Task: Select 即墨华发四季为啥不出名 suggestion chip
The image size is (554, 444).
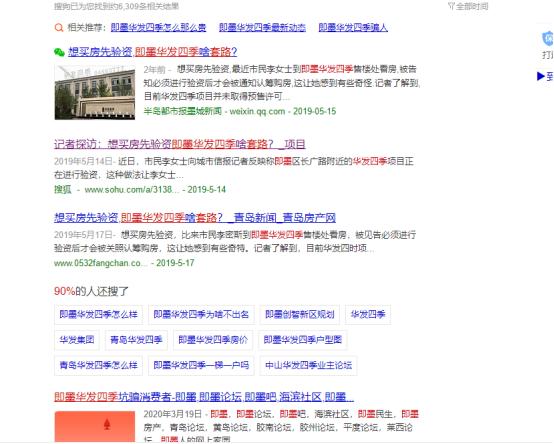Action: (201, 314)
